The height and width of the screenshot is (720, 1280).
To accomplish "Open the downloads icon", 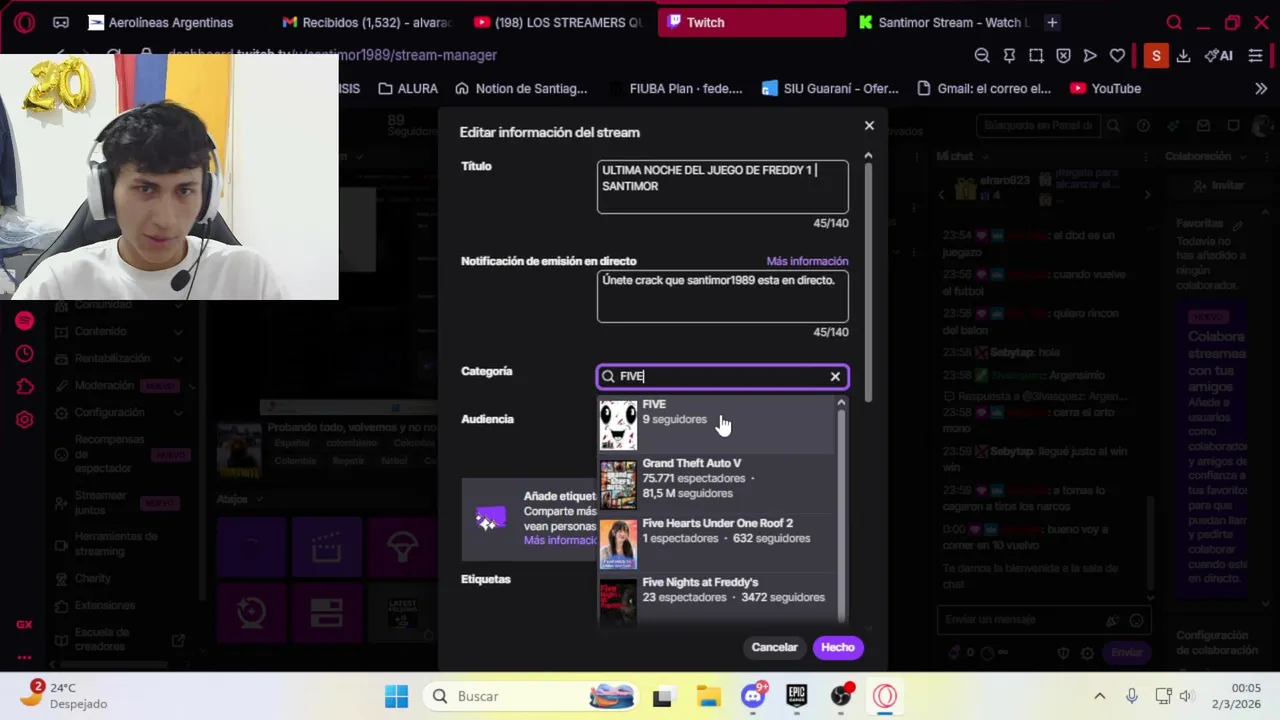I will 1183,56.
